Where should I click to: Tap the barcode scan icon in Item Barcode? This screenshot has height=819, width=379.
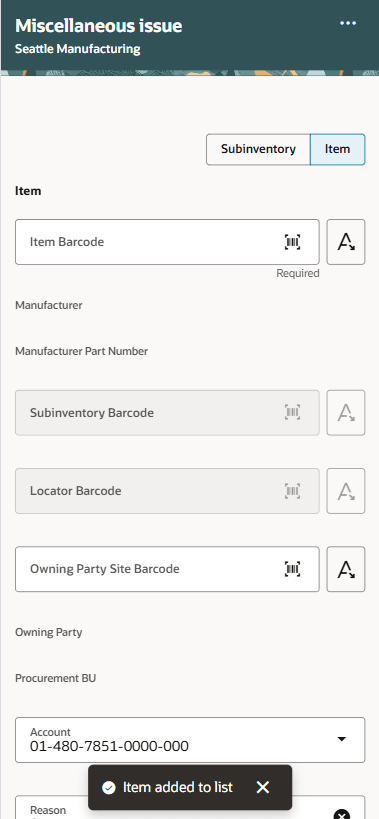click(x=293, y=242)
